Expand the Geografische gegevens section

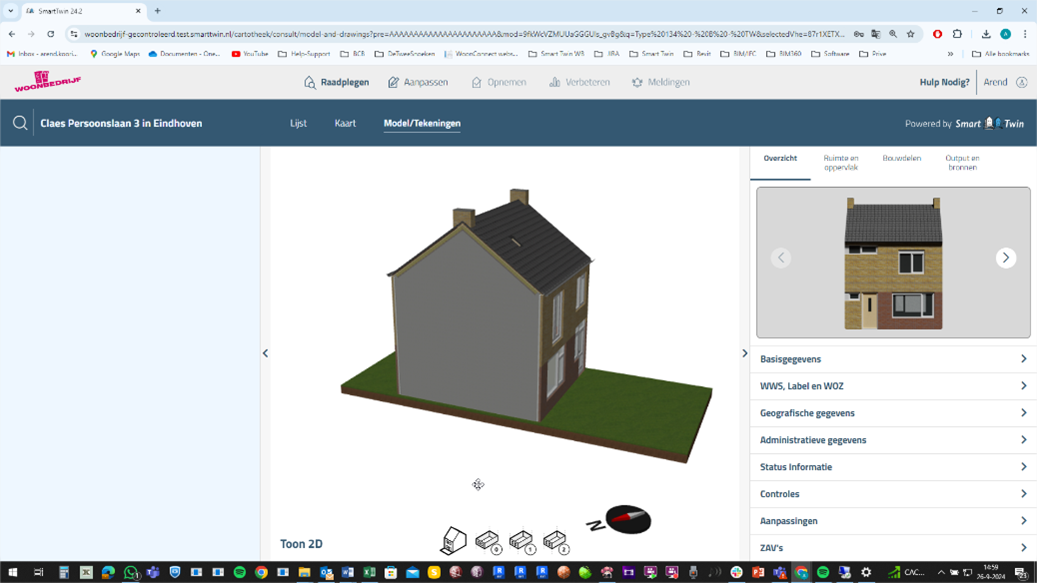pos(892,413)
